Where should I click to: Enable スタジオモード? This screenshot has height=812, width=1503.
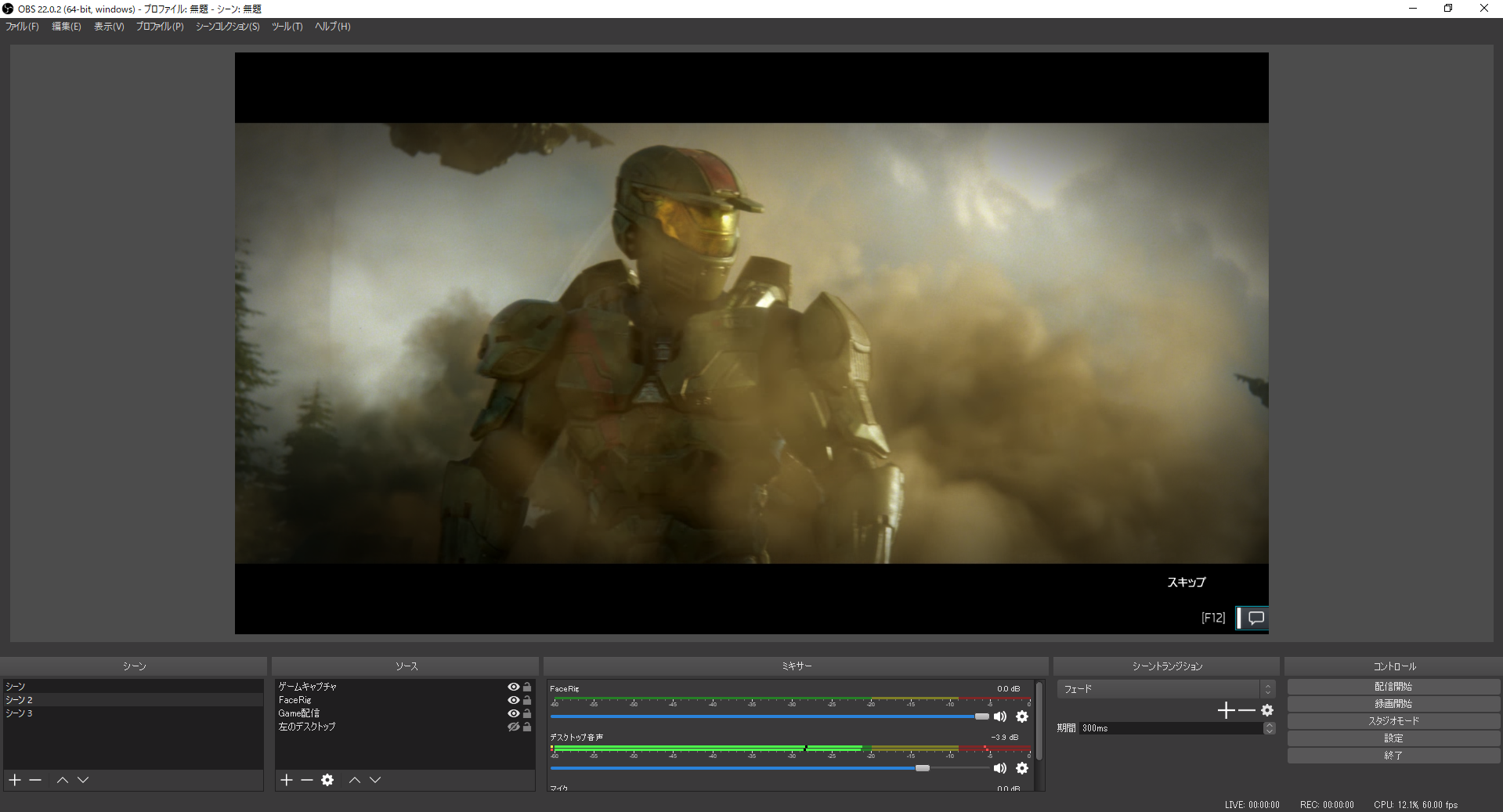pos(1393,720)
